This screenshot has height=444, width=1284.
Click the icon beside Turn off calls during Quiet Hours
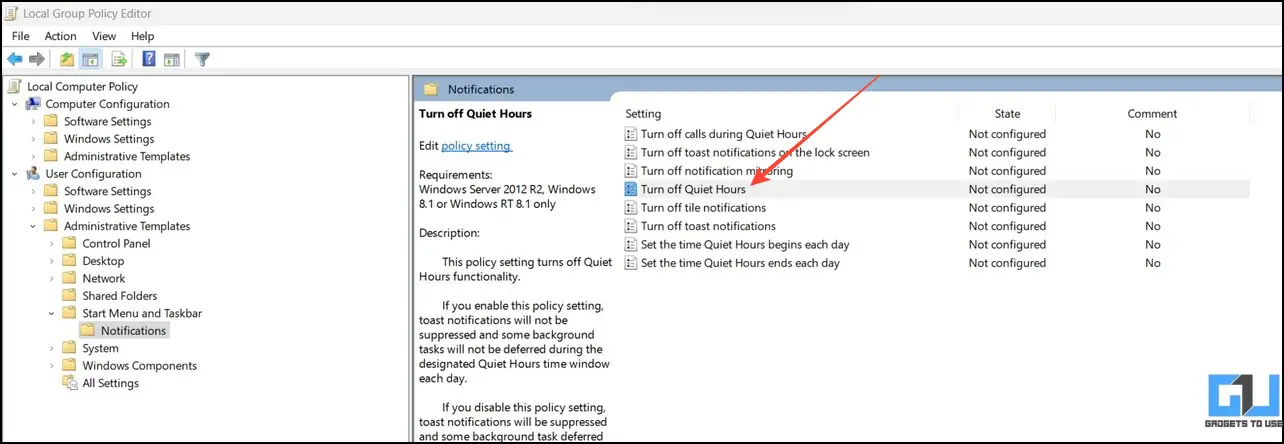tap(631, 134)
